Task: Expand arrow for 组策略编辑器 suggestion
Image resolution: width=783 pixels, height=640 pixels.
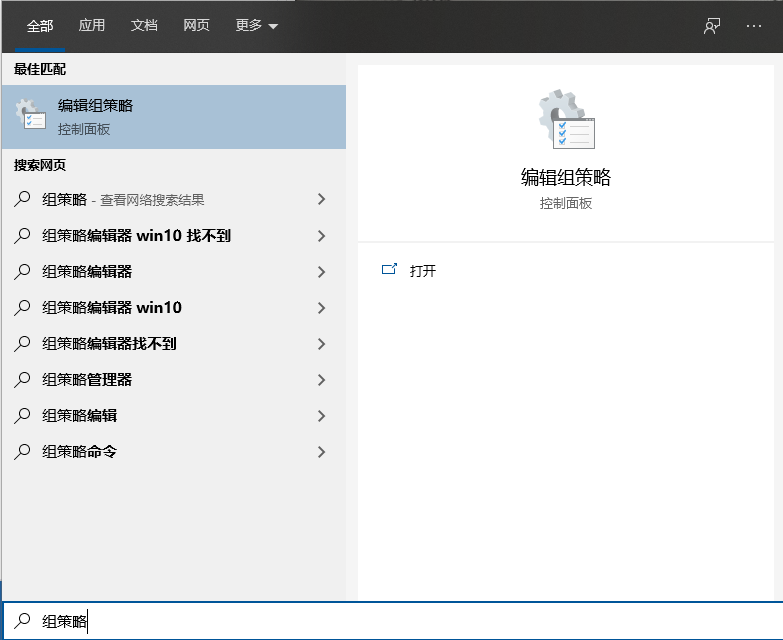Action: click(321, 272)
